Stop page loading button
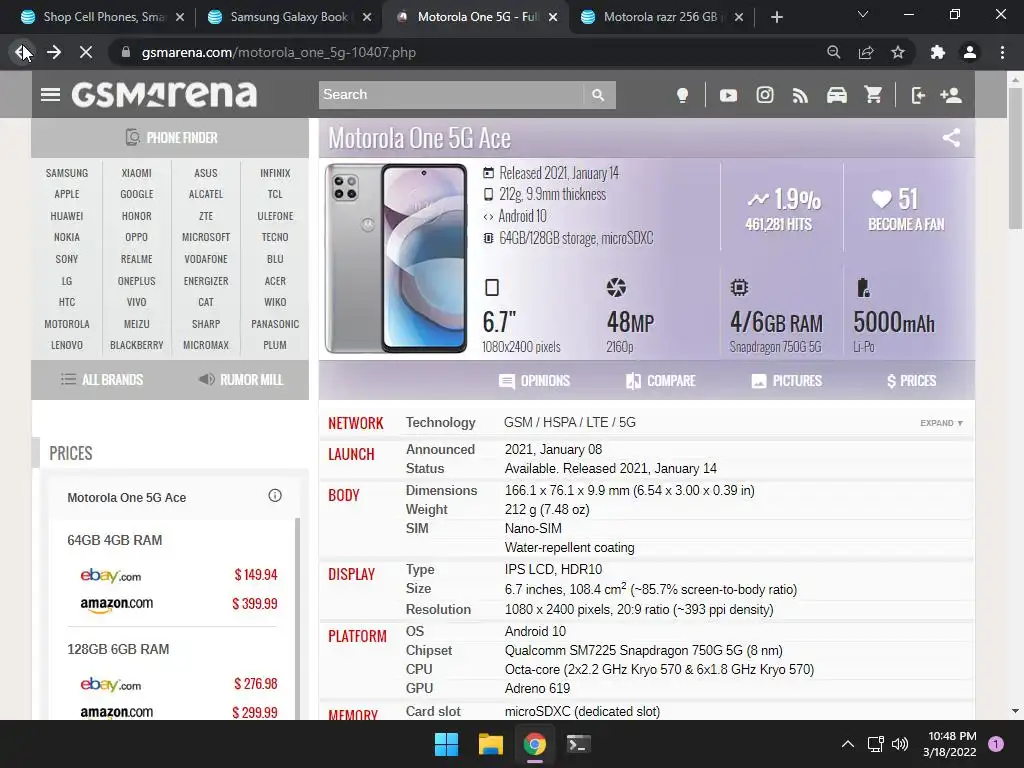Image resolution: width=1024 pixels, height=768 pixels. point(86,52)
